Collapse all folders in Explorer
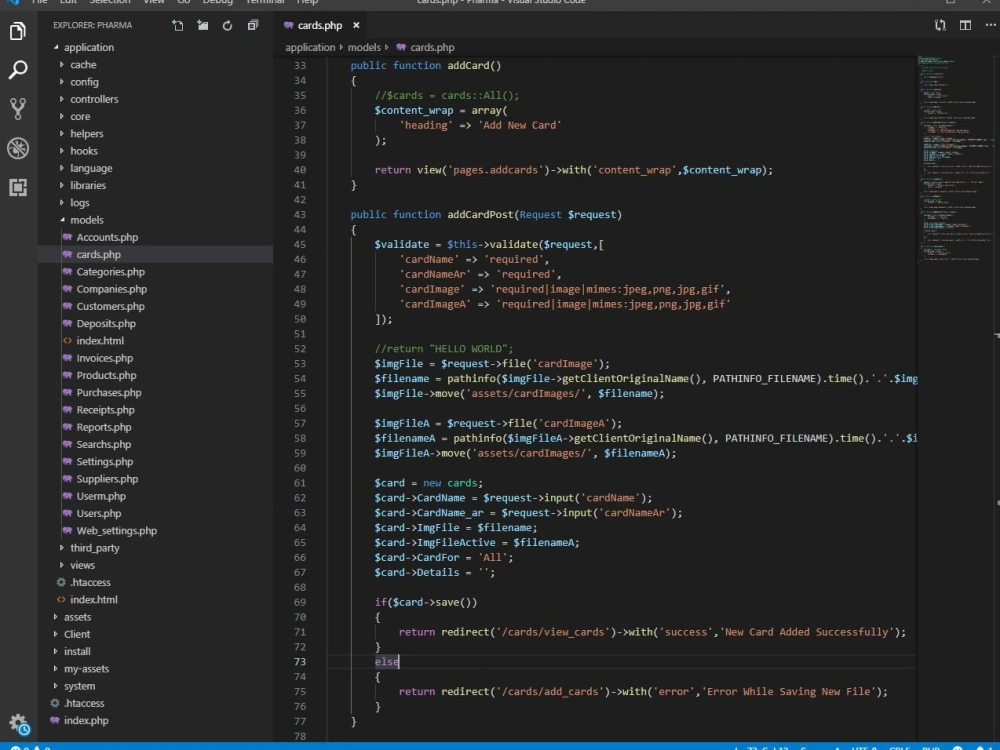This screenshot has height=750, width=1000. tap(252, 25)
